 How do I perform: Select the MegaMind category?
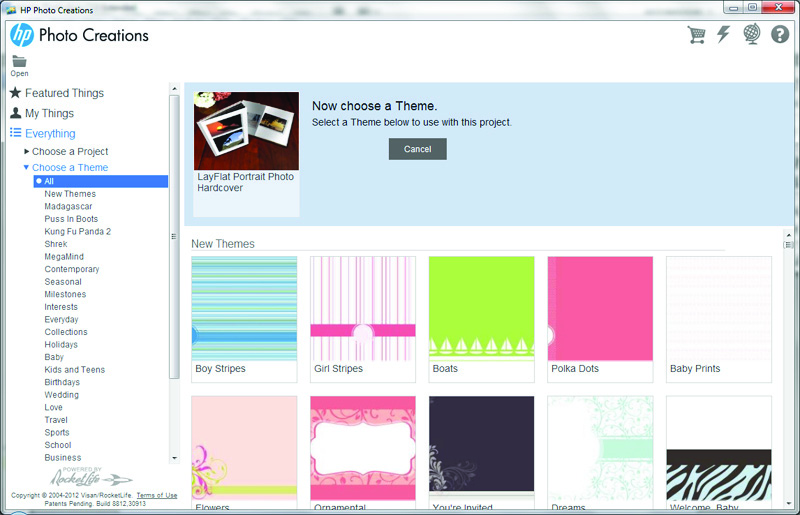64,256
